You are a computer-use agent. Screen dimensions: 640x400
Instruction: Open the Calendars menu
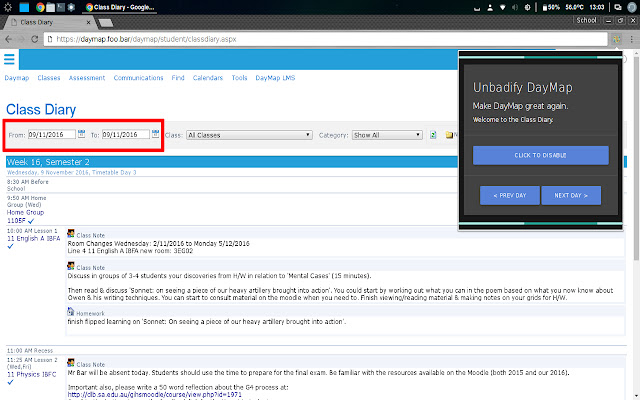[207, 77]
